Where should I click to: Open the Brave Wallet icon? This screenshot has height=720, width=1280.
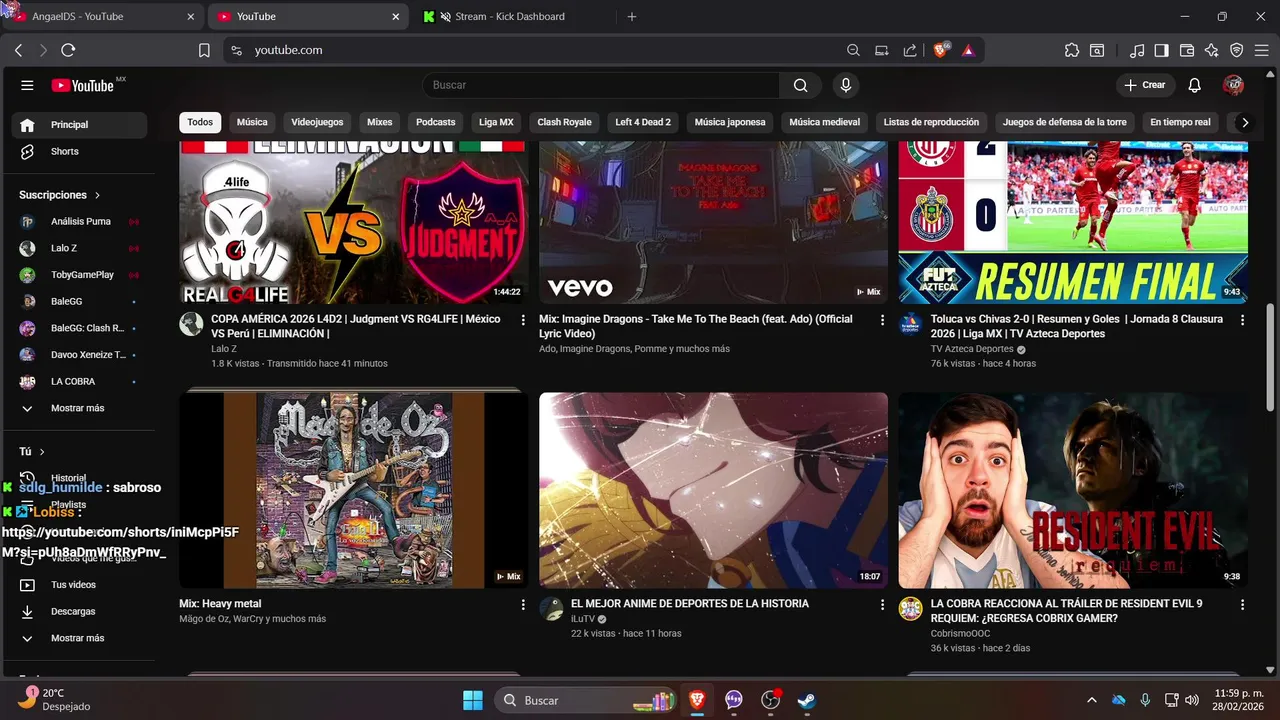[x=1187, y=50]
